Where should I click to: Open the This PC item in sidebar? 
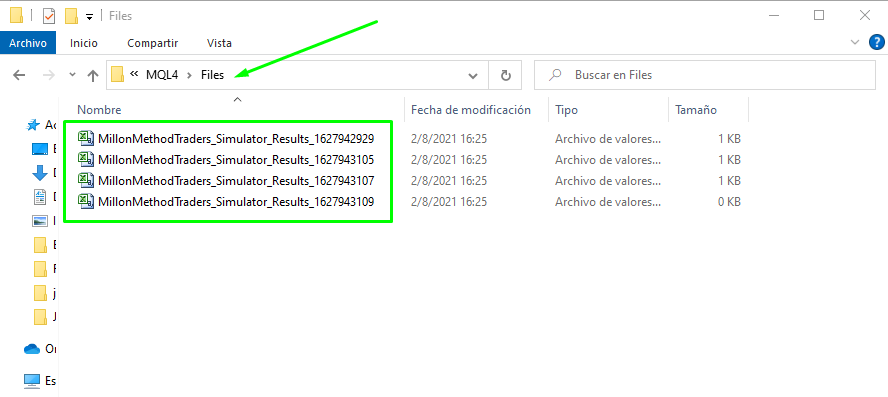(32, 380)
